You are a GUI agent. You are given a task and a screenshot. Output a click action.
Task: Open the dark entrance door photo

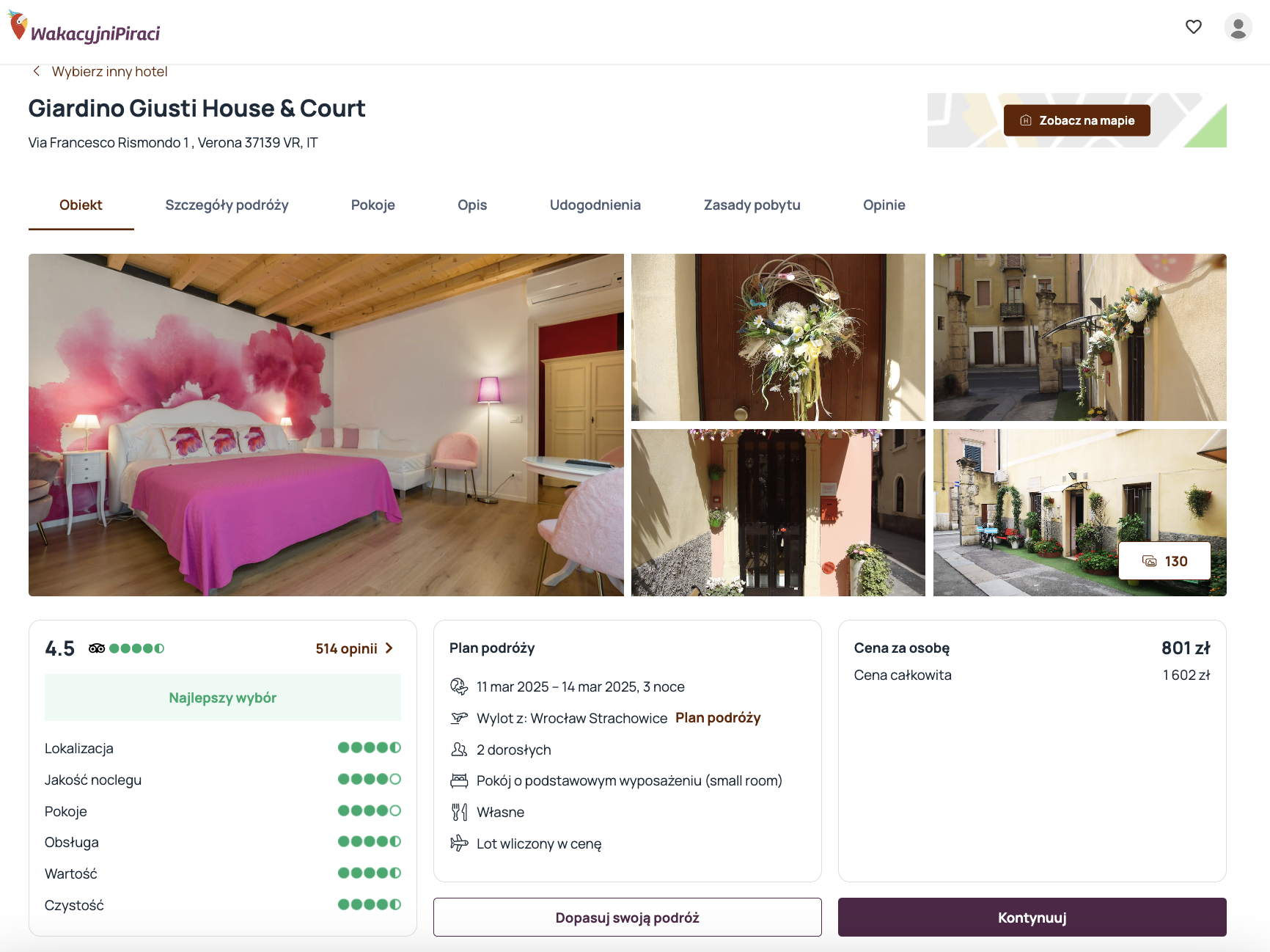tap(778, 513)
